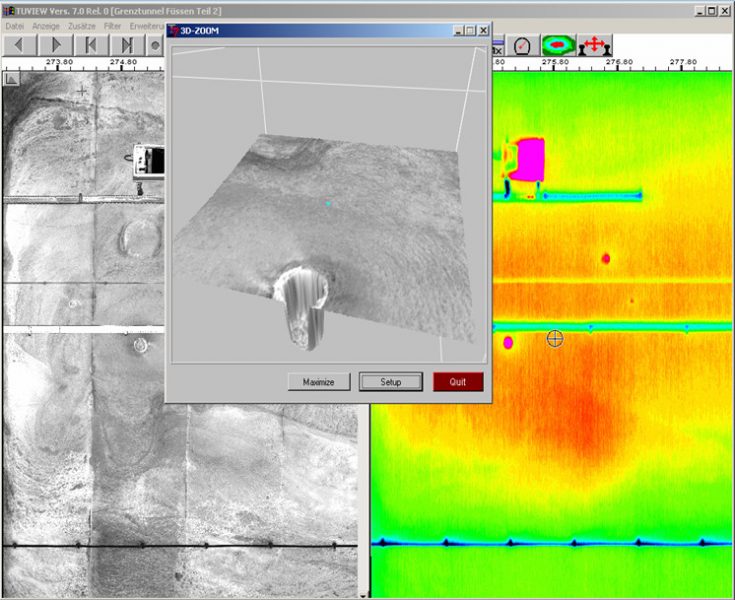735x600 pixels.
Task: Close the 3D-ZOOM window with X
Action: (483, 31)
